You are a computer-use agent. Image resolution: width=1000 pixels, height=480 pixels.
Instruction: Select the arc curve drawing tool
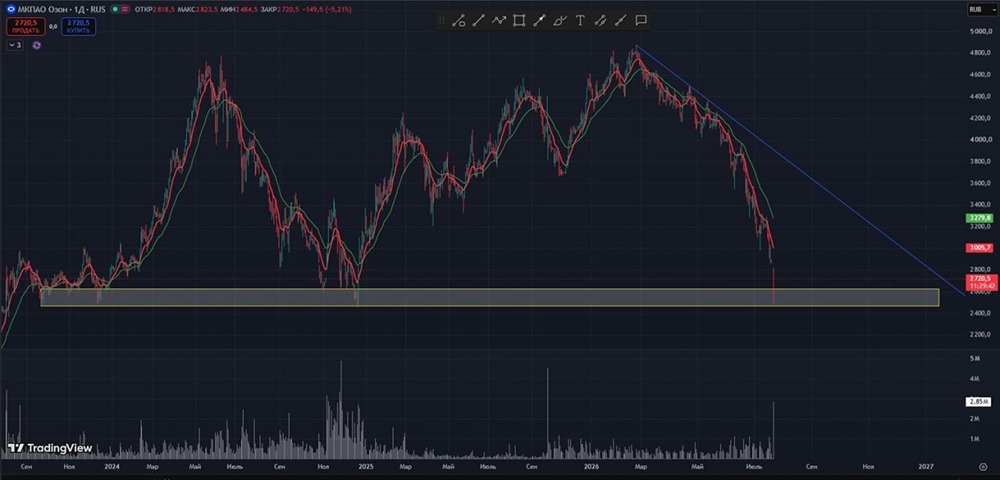pos(560,21)
